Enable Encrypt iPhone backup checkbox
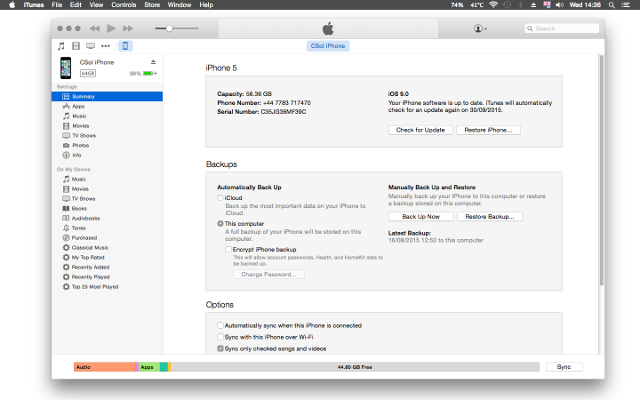 pos(229,249)
